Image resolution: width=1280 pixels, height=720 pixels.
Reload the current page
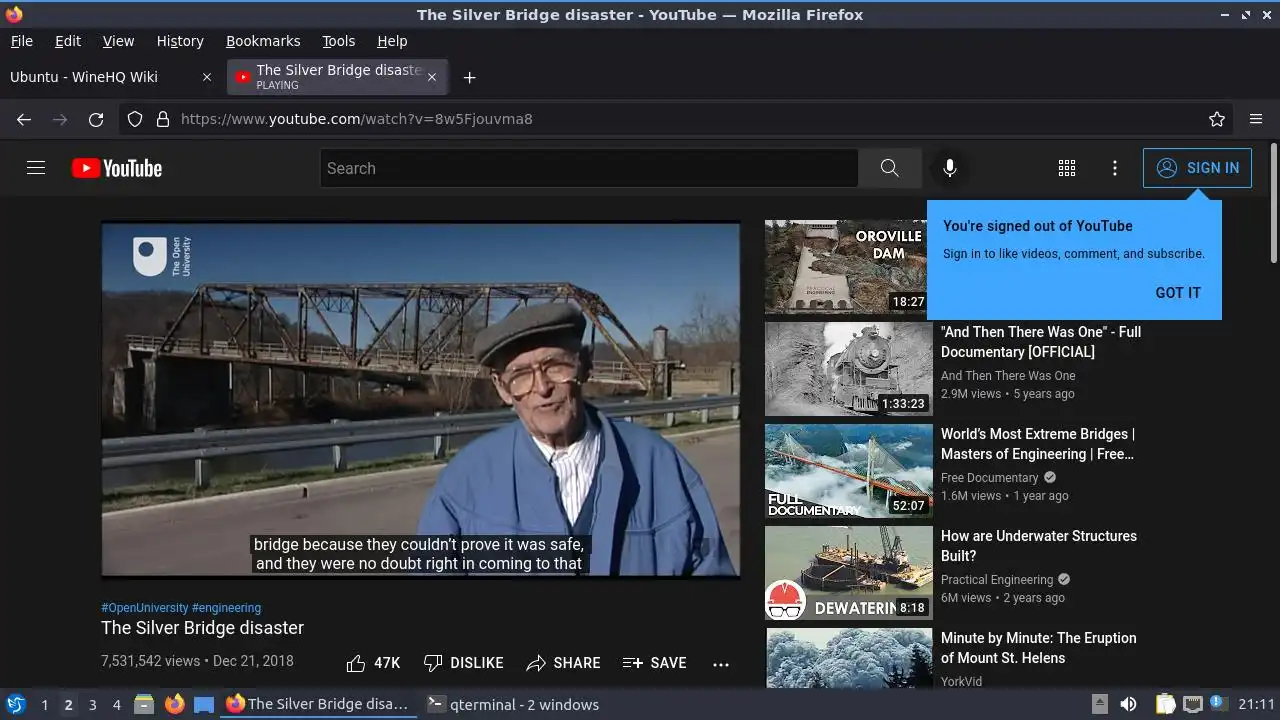(x=96, y=119)
